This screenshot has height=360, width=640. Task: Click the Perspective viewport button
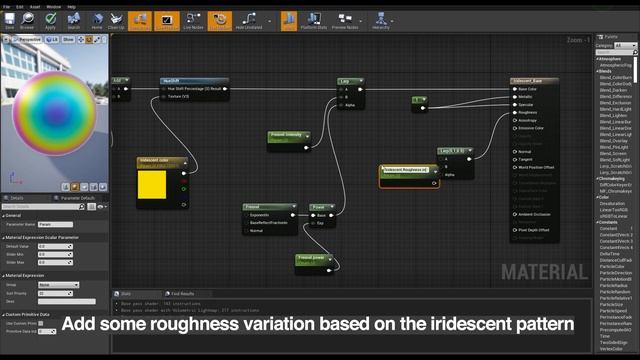click(x=27, y=40)
